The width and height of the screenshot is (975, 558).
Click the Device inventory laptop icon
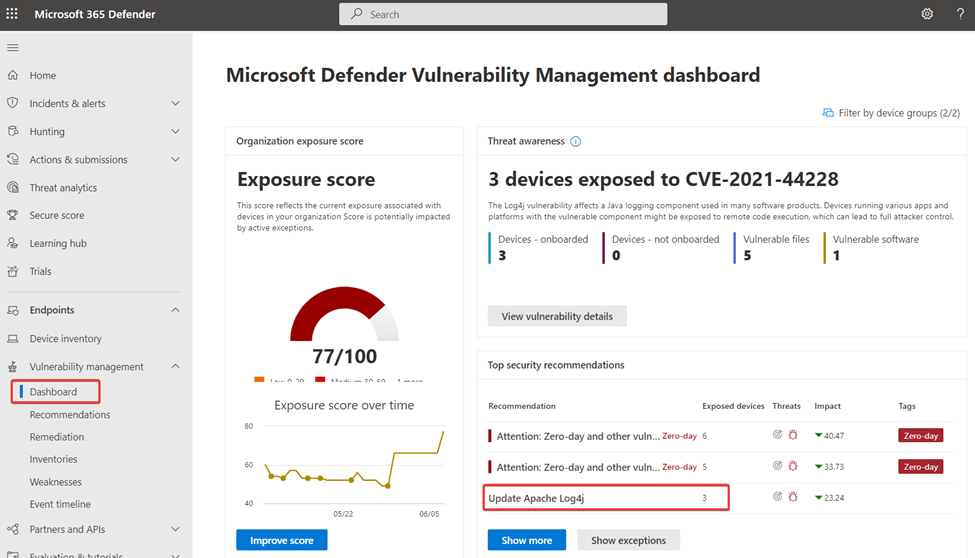(x=12, y=338)
